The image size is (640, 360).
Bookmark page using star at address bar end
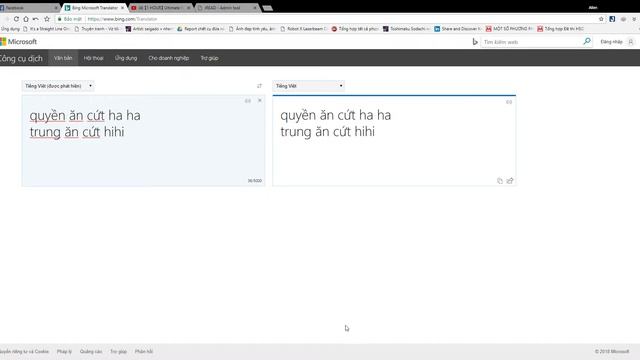[x=601, y=19]
